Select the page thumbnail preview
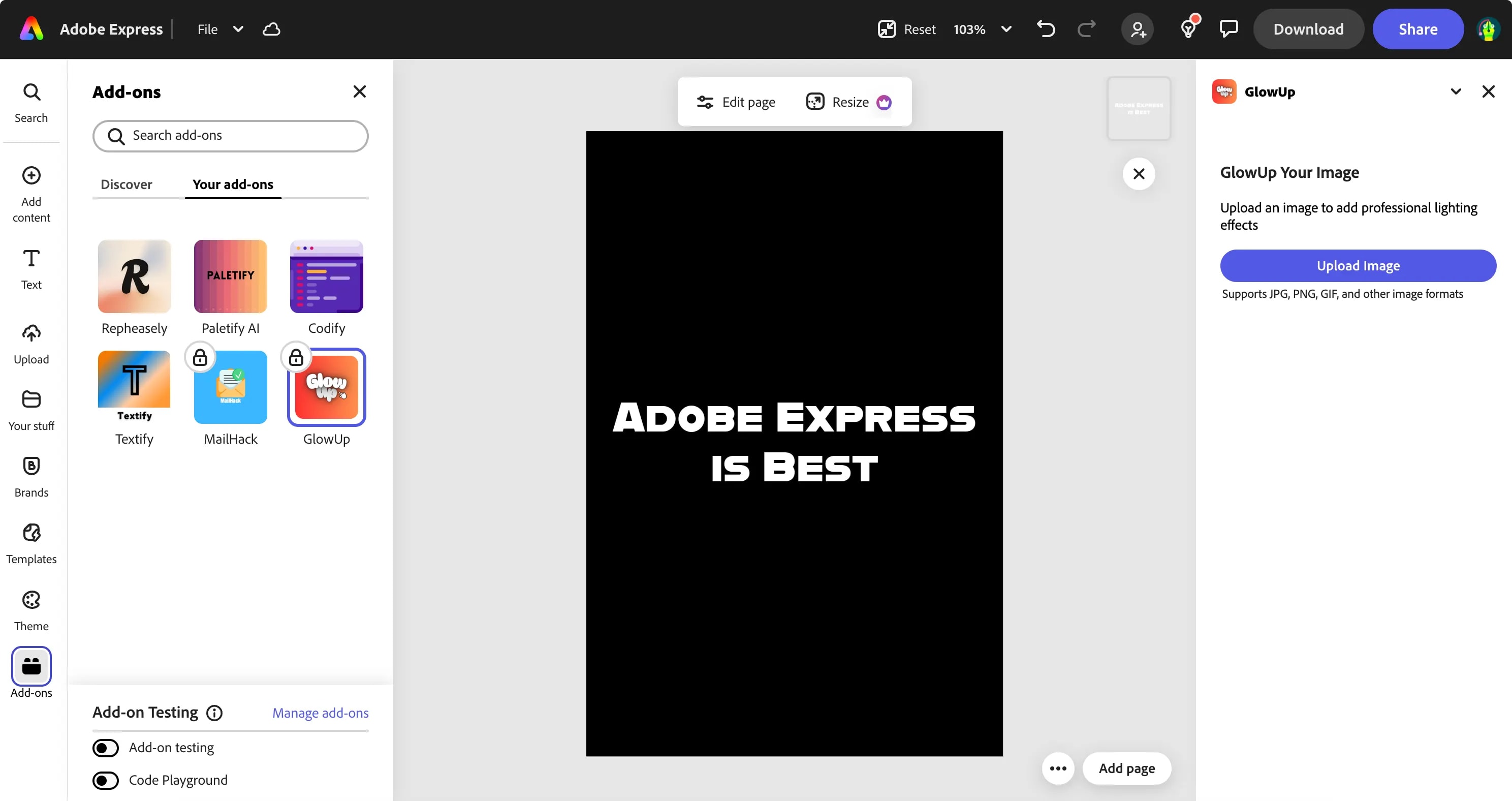The image size is (1512, 801). pos(1138,109)
